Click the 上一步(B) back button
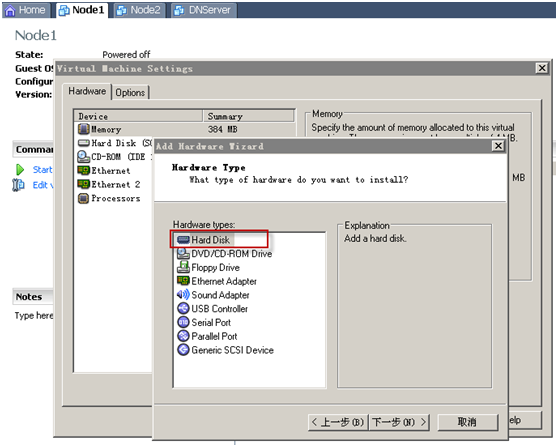This screenshot has width=558, height=447. (338, 422)
